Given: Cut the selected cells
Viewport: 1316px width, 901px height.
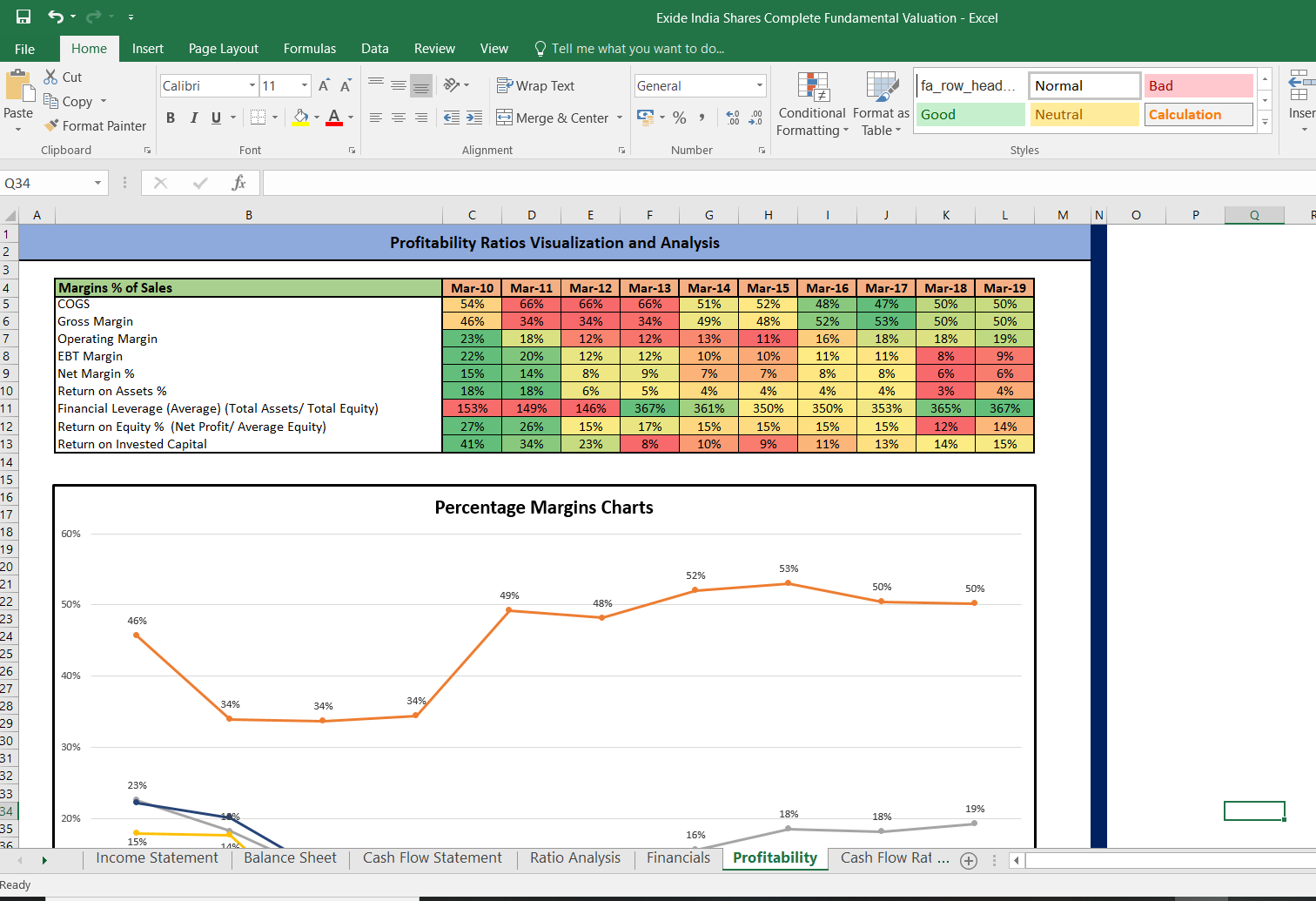Looking at the screenshot, I should [x=63, y=77].
